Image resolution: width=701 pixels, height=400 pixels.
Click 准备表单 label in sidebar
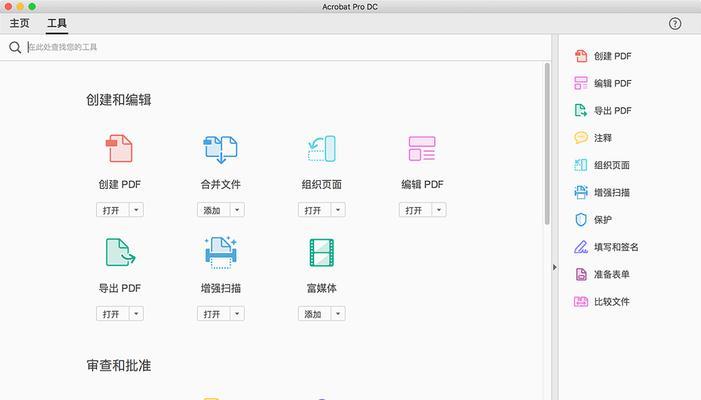(x=612, y=274)
